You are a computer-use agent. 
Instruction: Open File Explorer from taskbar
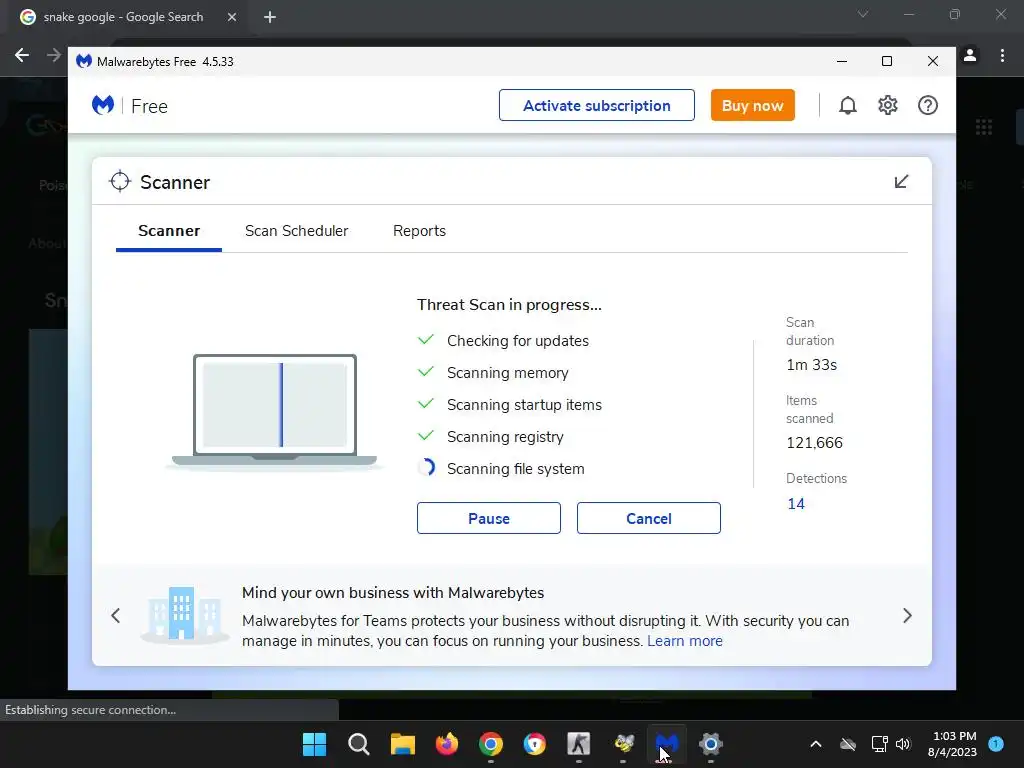(x=402, y=744)
